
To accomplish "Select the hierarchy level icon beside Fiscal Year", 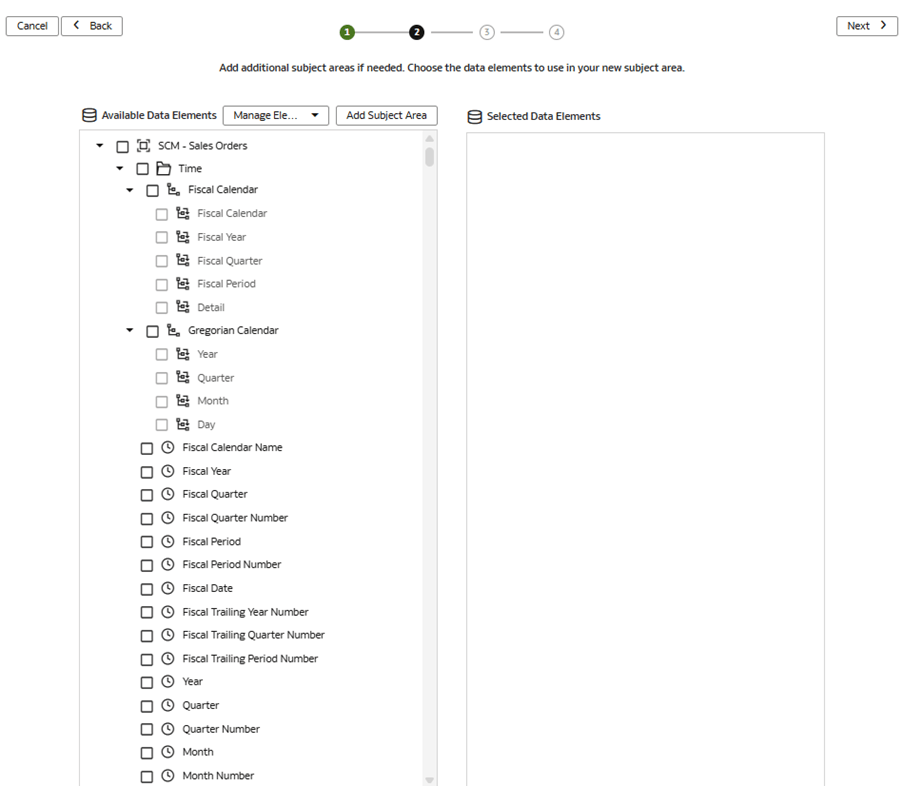I will coord(182,237).
